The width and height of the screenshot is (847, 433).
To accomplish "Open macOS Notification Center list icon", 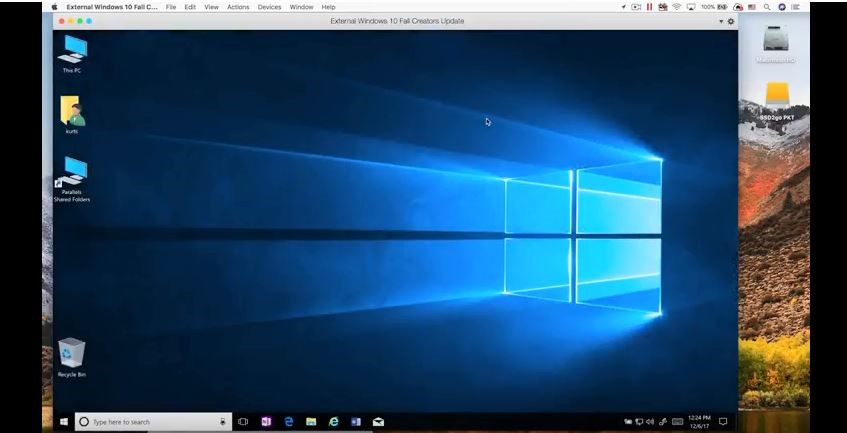I will (x=796, y=7).
